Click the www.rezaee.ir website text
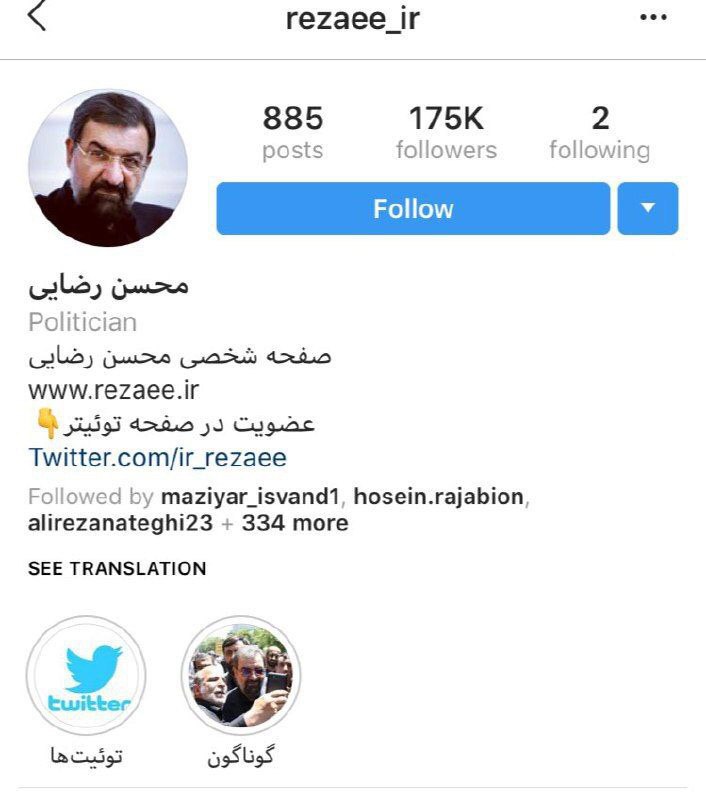706x800 pixels. tap(113, 390)
